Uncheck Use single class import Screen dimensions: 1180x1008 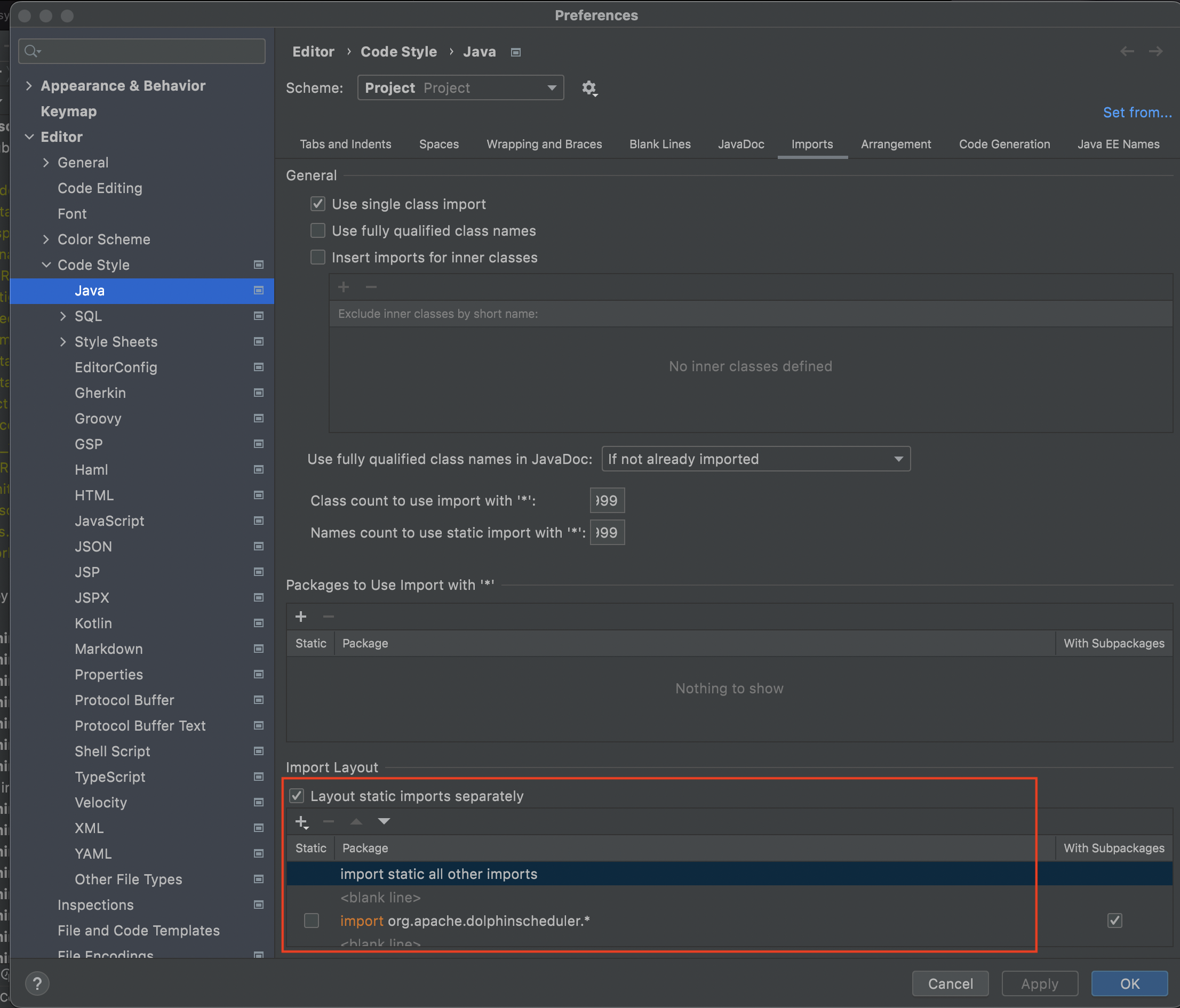318,204
